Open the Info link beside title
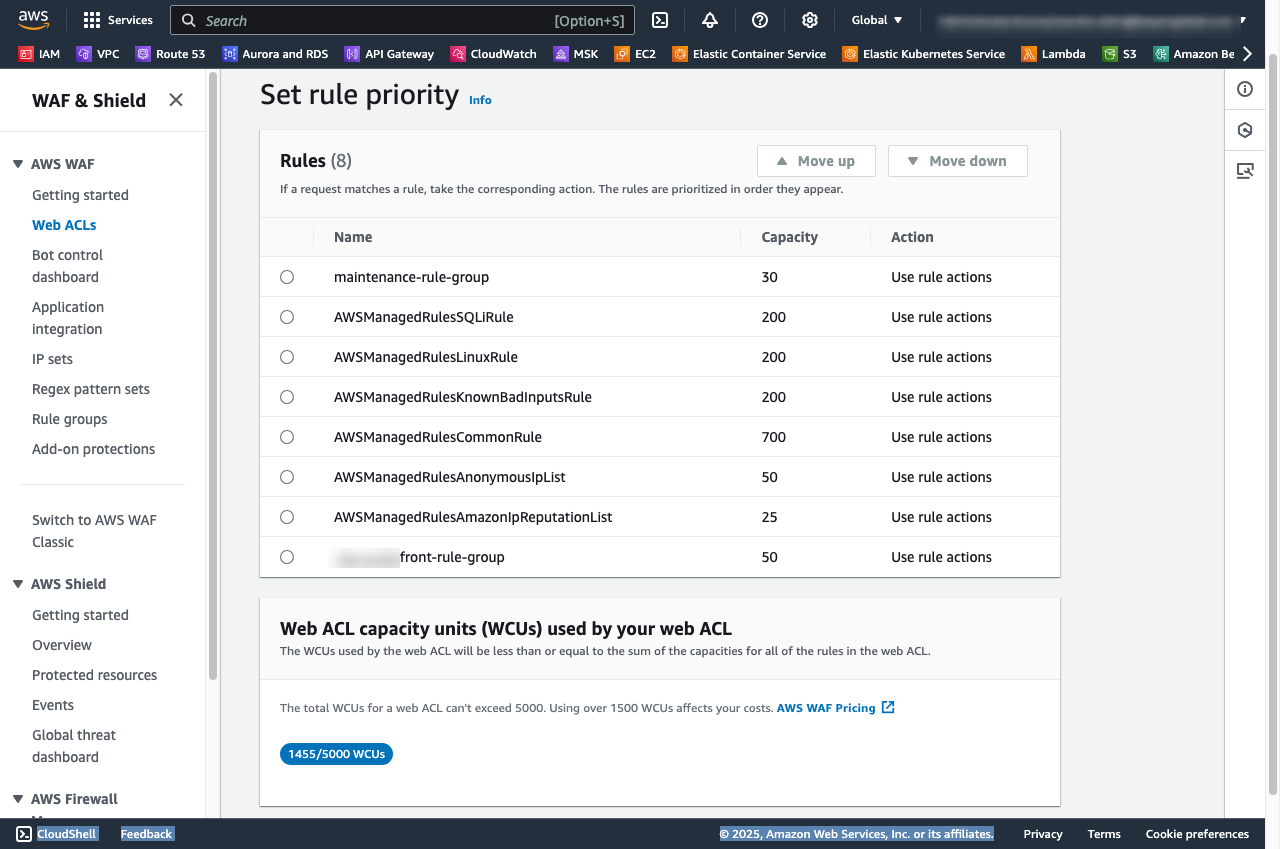The width and height of the screenshot is (1280, 849). [480, 100]
